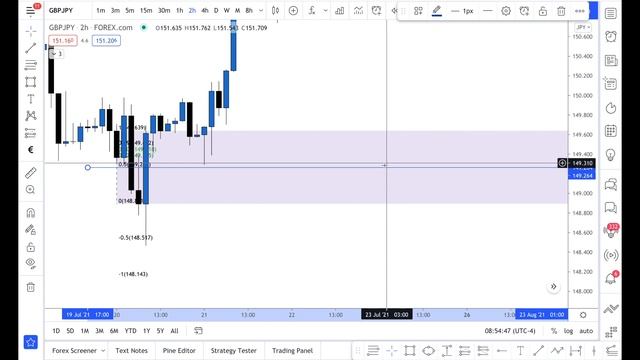This screenshot has width=640, height=360.
Task: Expand the Forex Screener dropdown
Action: point(103,351)
